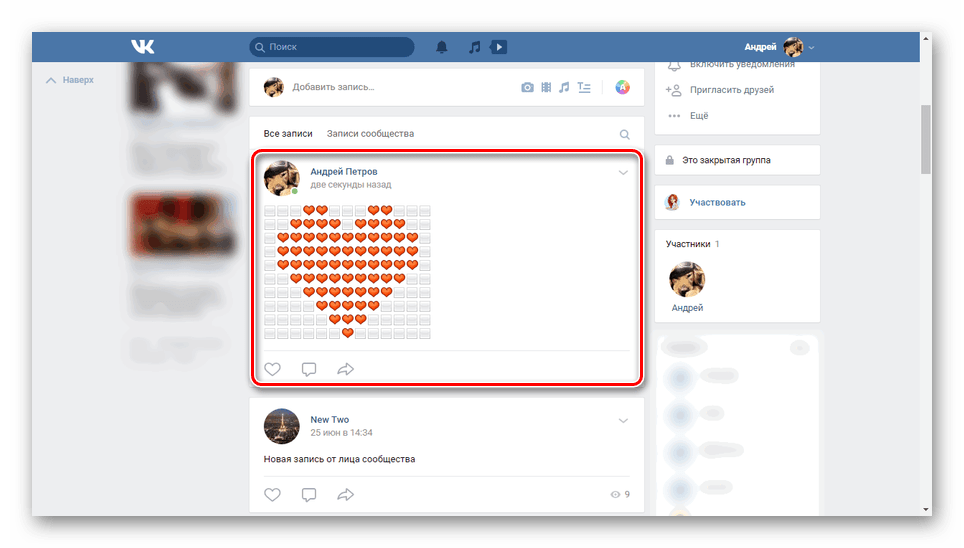Open the article editor icon
The width and height of the screenshot is (964, 548).
584,87
